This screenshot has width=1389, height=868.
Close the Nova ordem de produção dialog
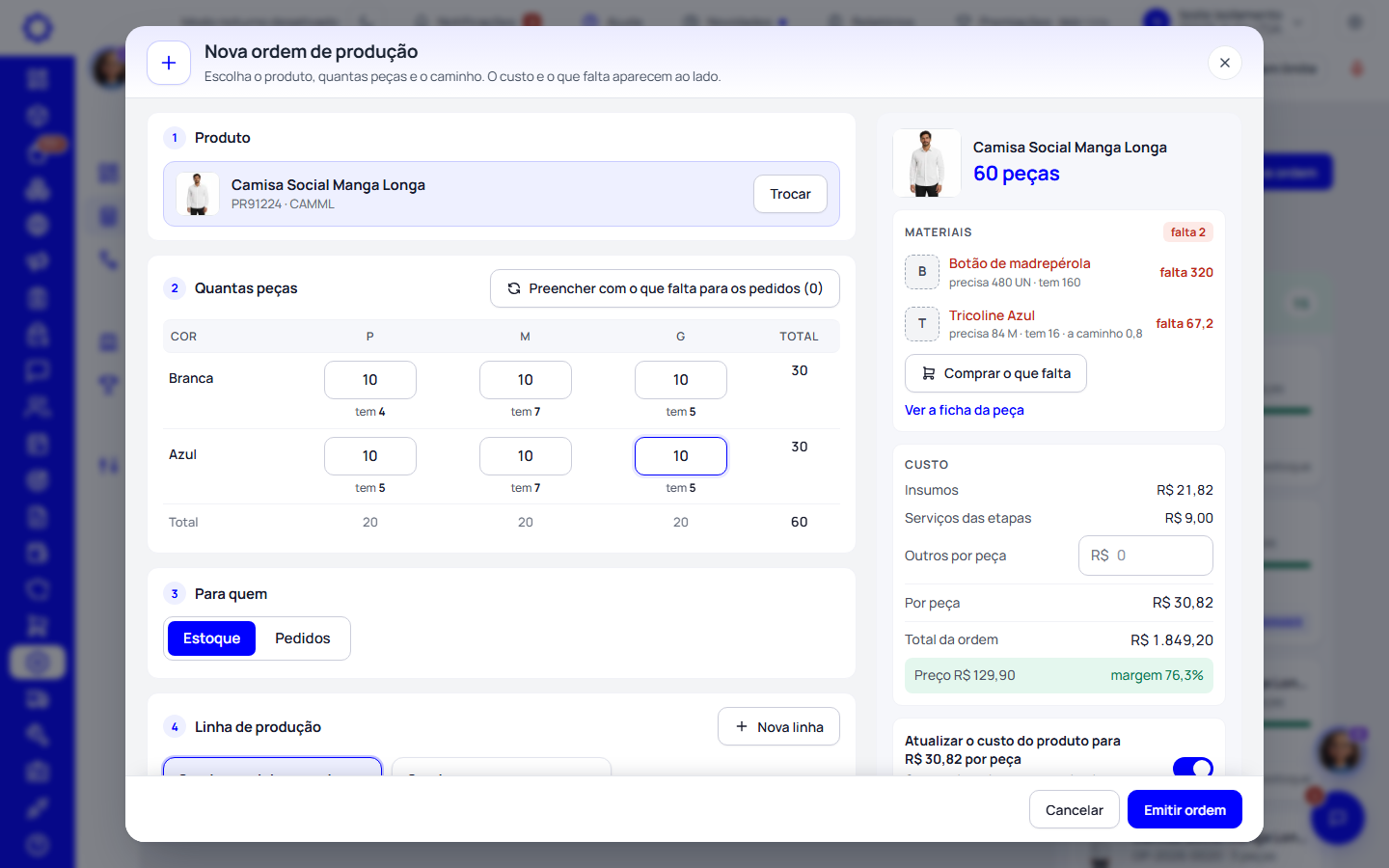tap(1224, 63)
